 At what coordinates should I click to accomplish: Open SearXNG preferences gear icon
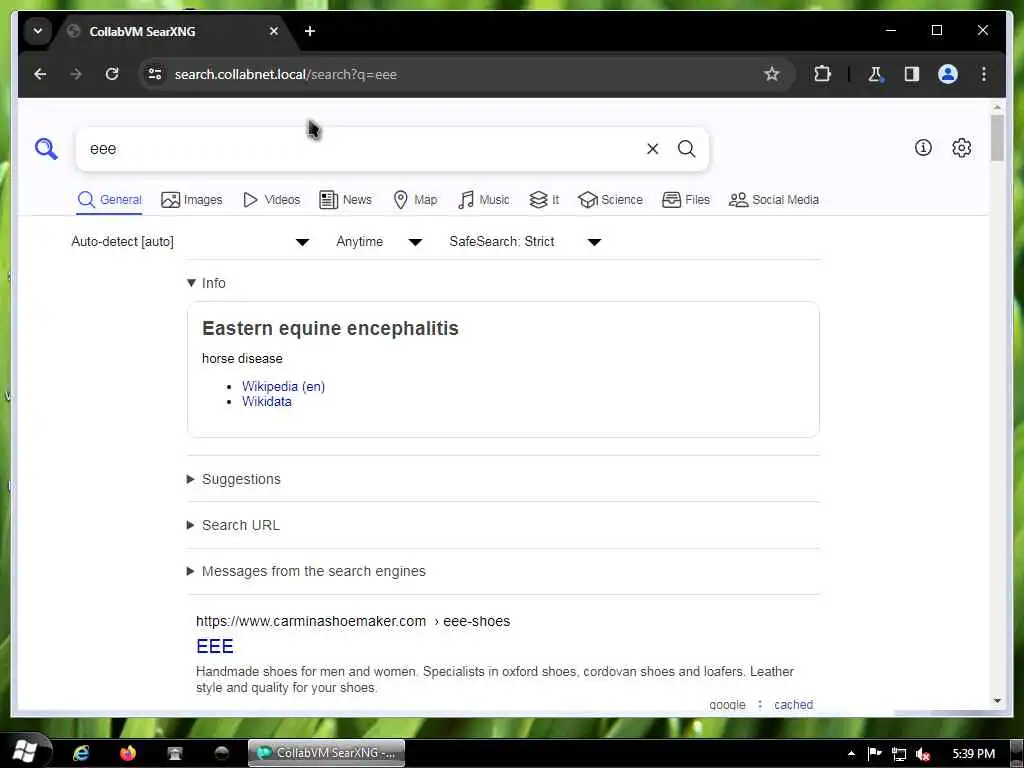click(961, 148)
